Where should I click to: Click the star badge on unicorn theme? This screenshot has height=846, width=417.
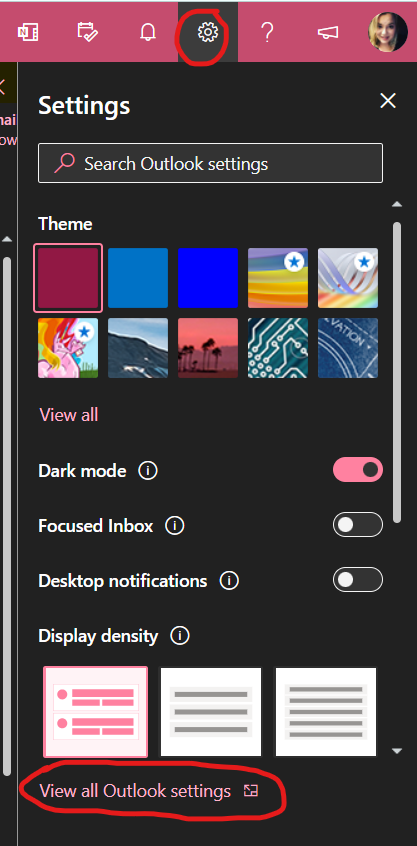(84, 332)
